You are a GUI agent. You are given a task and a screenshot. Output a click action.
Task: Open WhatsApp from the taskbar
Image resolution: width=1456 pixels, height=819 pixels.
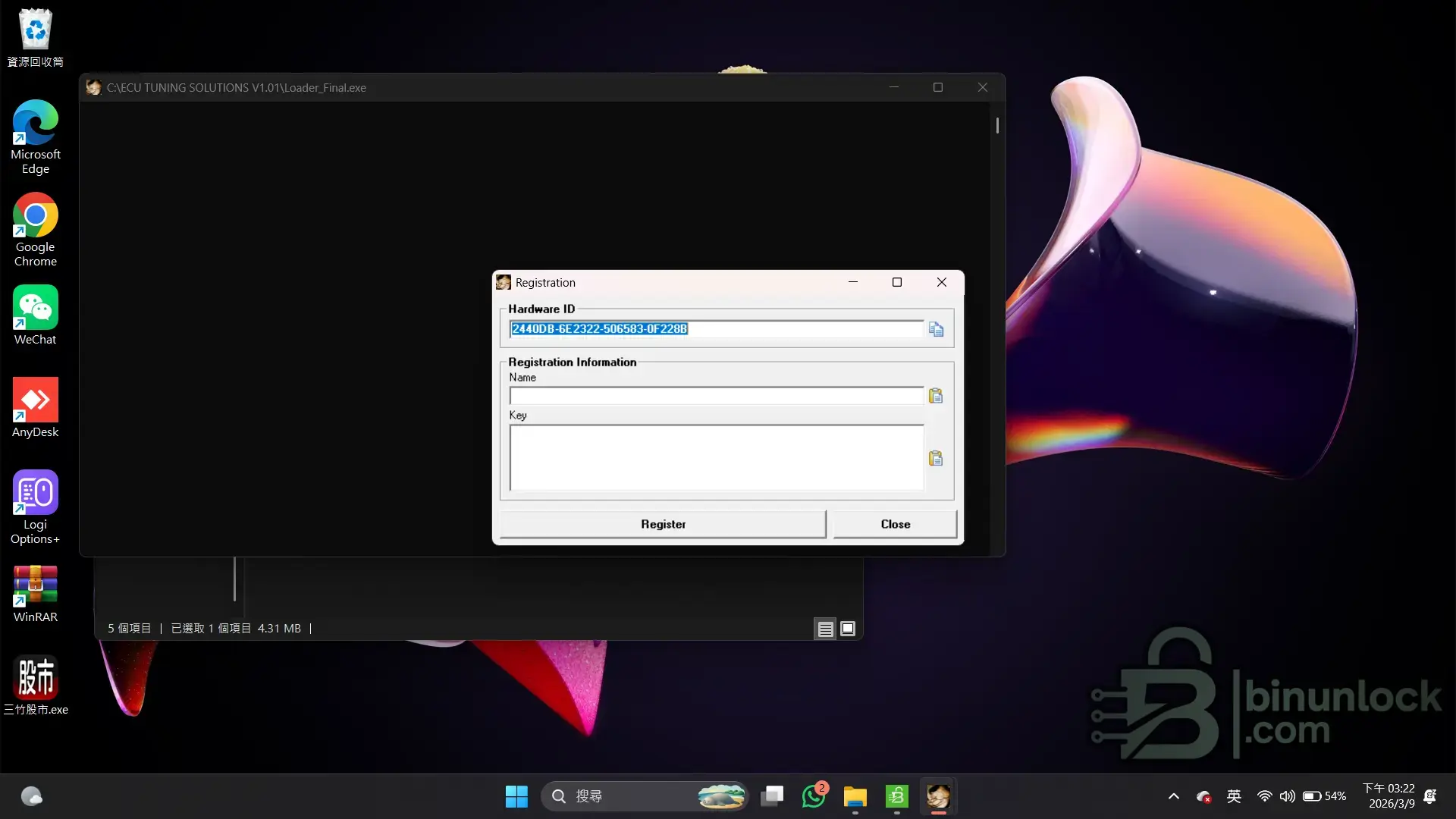tap(814, 796)
